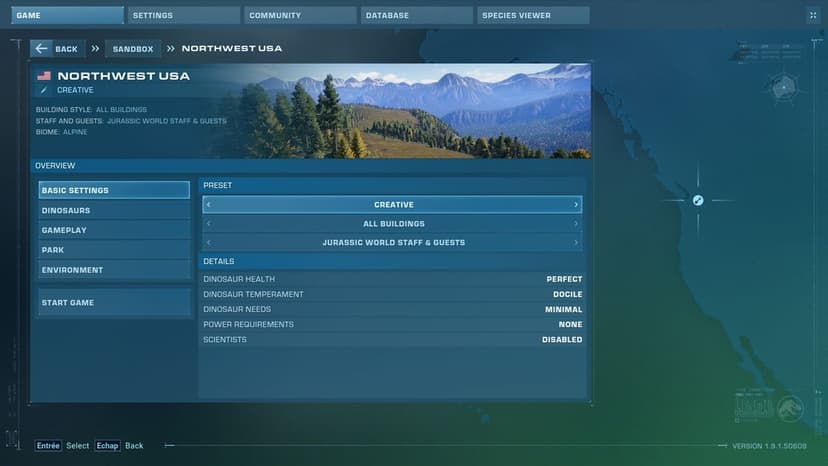Click Start Game button
This screenshot has width=828, height=466.
(x=114, y=303)
